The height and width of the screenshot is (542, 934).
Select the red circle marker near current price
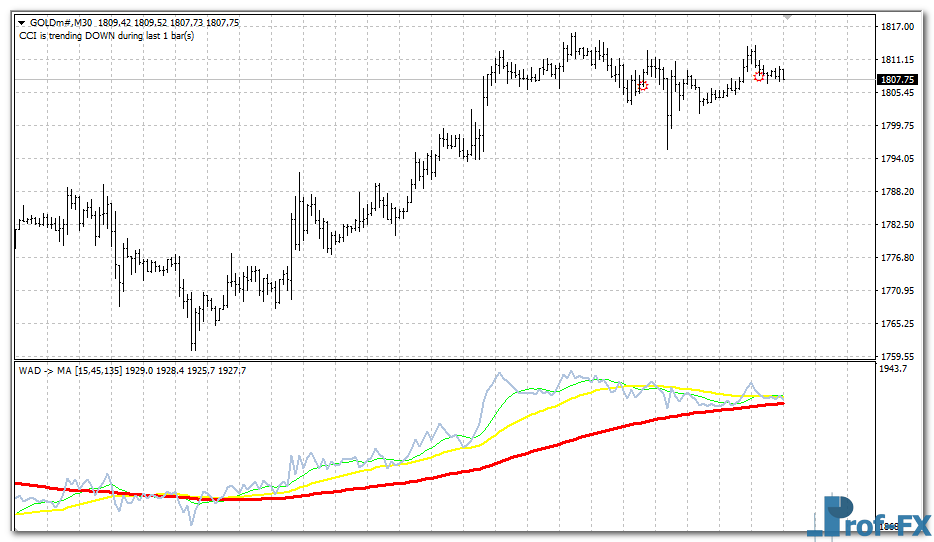(x=759, y=76)
